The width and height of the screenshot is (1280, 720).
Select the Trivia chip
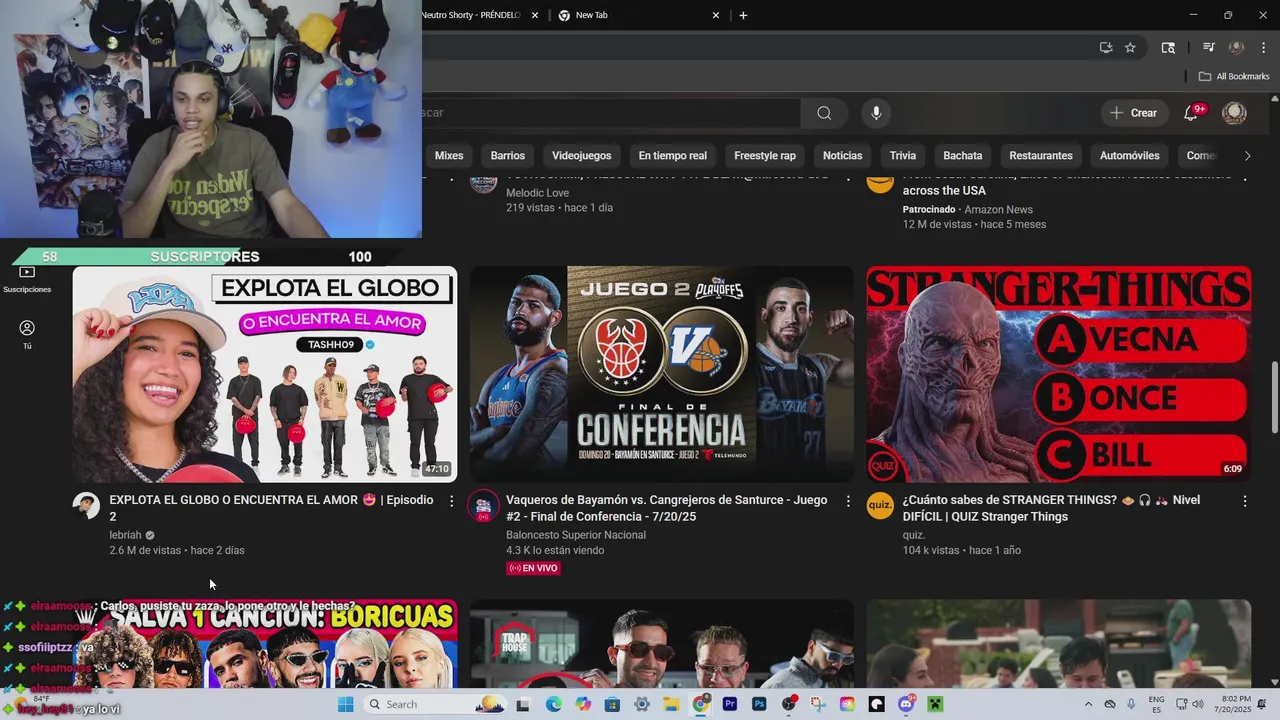[903, 155]
